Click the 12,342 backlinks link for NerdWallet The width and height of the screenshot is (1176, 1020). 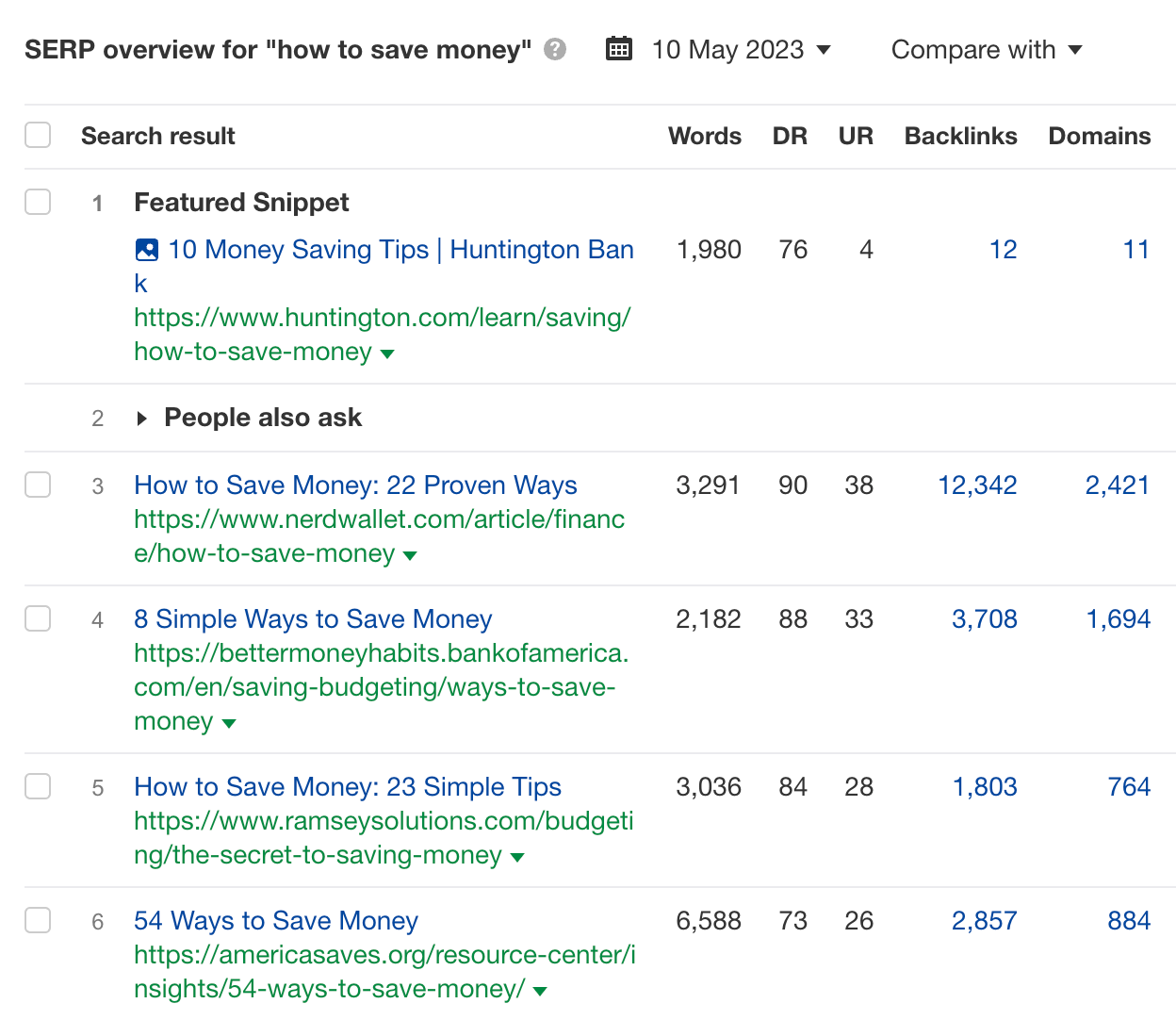pos(977,485)
